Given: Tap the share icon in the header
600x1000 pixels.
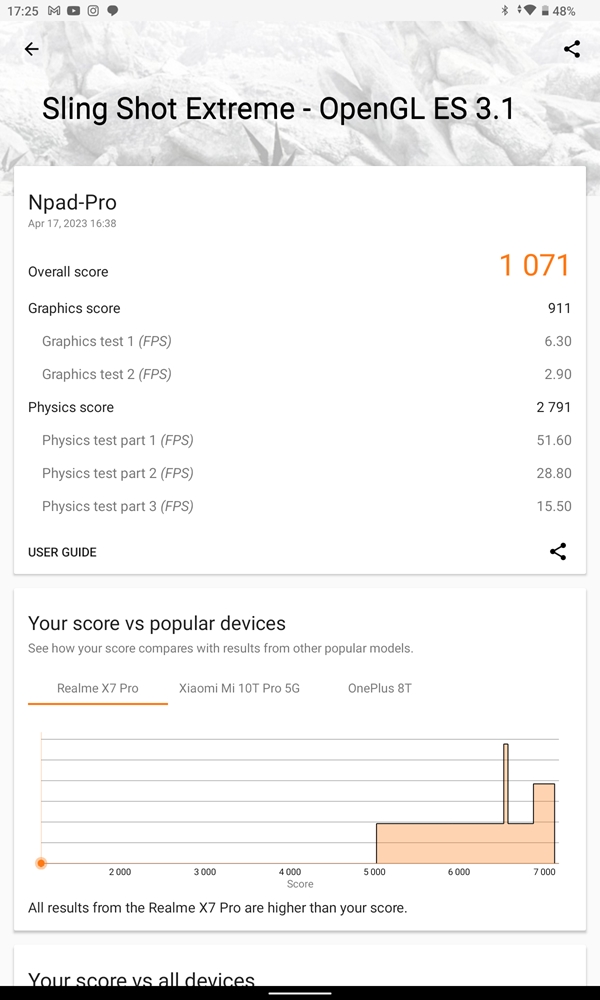Looking at the screenshot, I should pos(572,49).
